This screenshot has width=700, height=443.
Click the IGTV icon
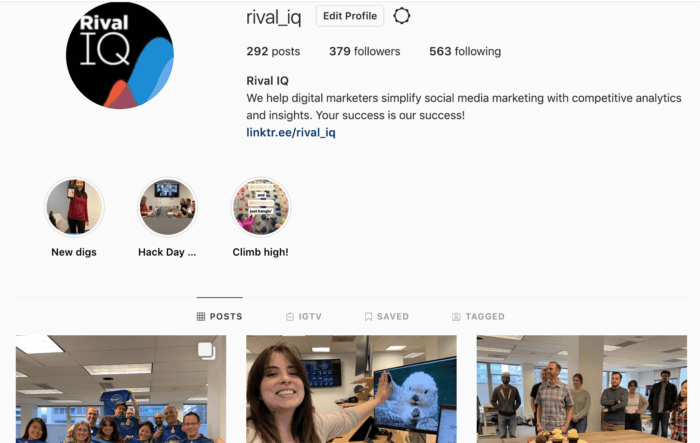pos(290,317)
